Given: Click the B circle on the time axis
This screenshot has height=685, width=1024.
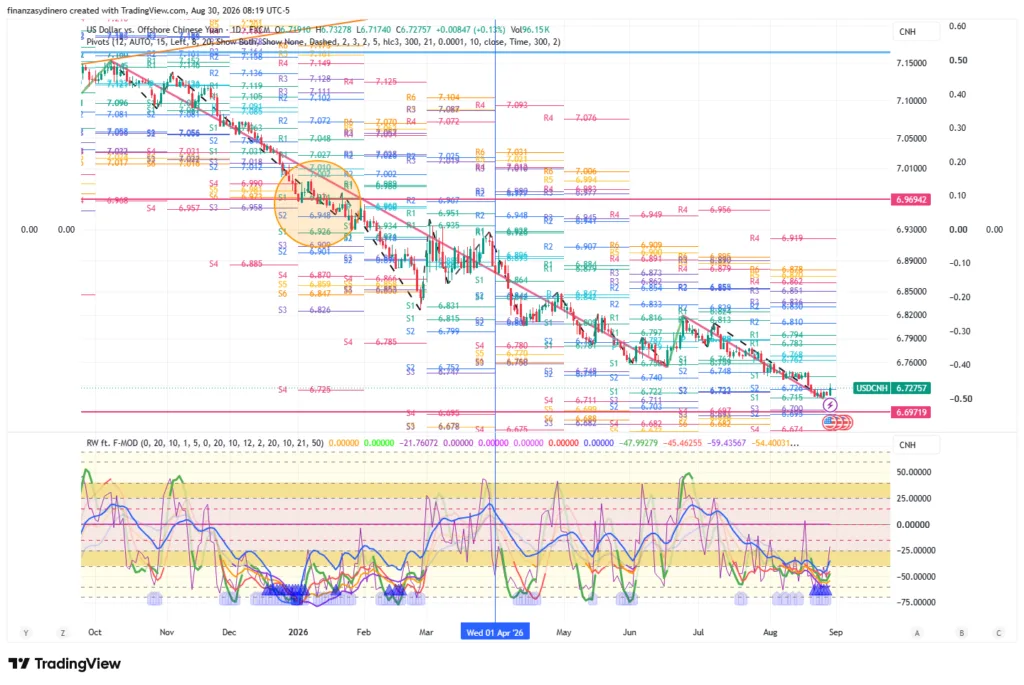Looking at the screenshot, I should click(x=961, y=633).
